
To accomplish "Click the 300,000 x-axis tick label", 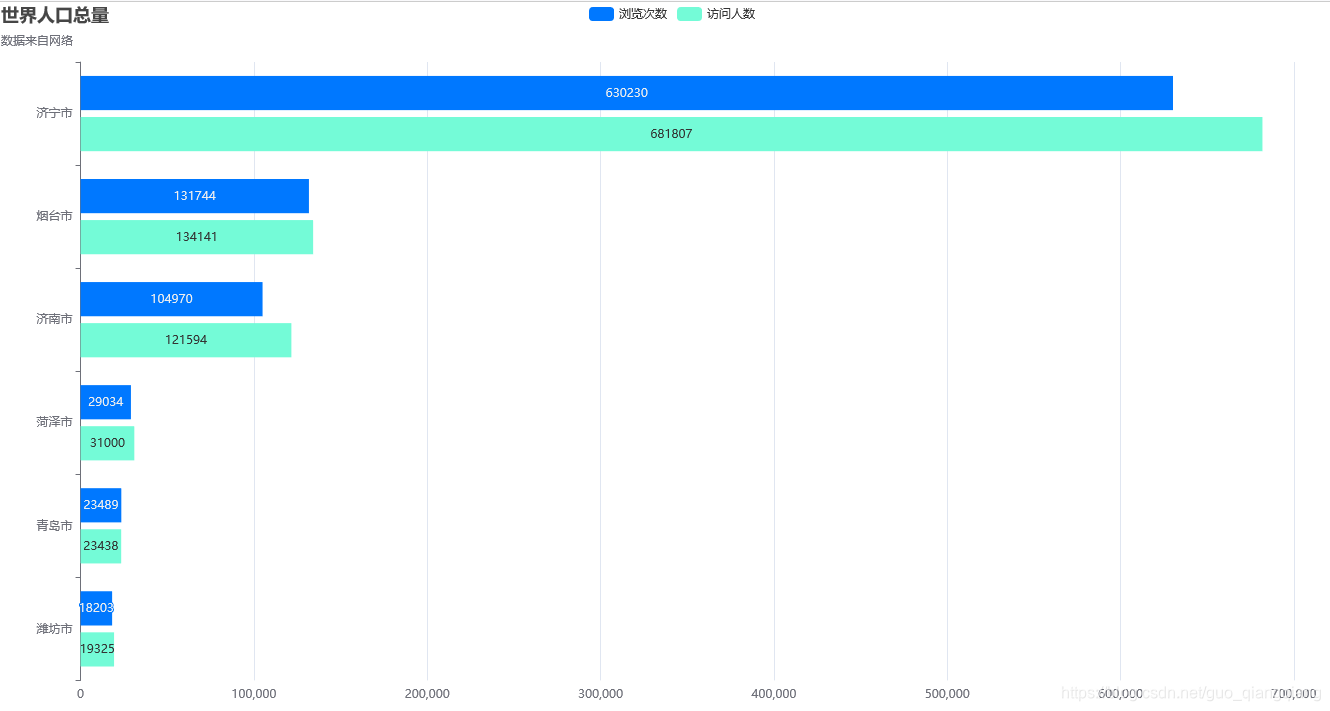I will (600, 694).
